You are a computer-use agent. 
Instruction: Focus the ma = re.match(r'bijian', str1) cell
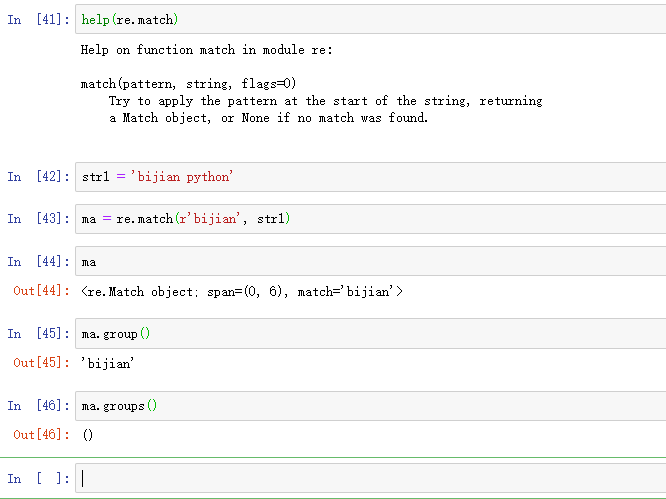(370, 219)
